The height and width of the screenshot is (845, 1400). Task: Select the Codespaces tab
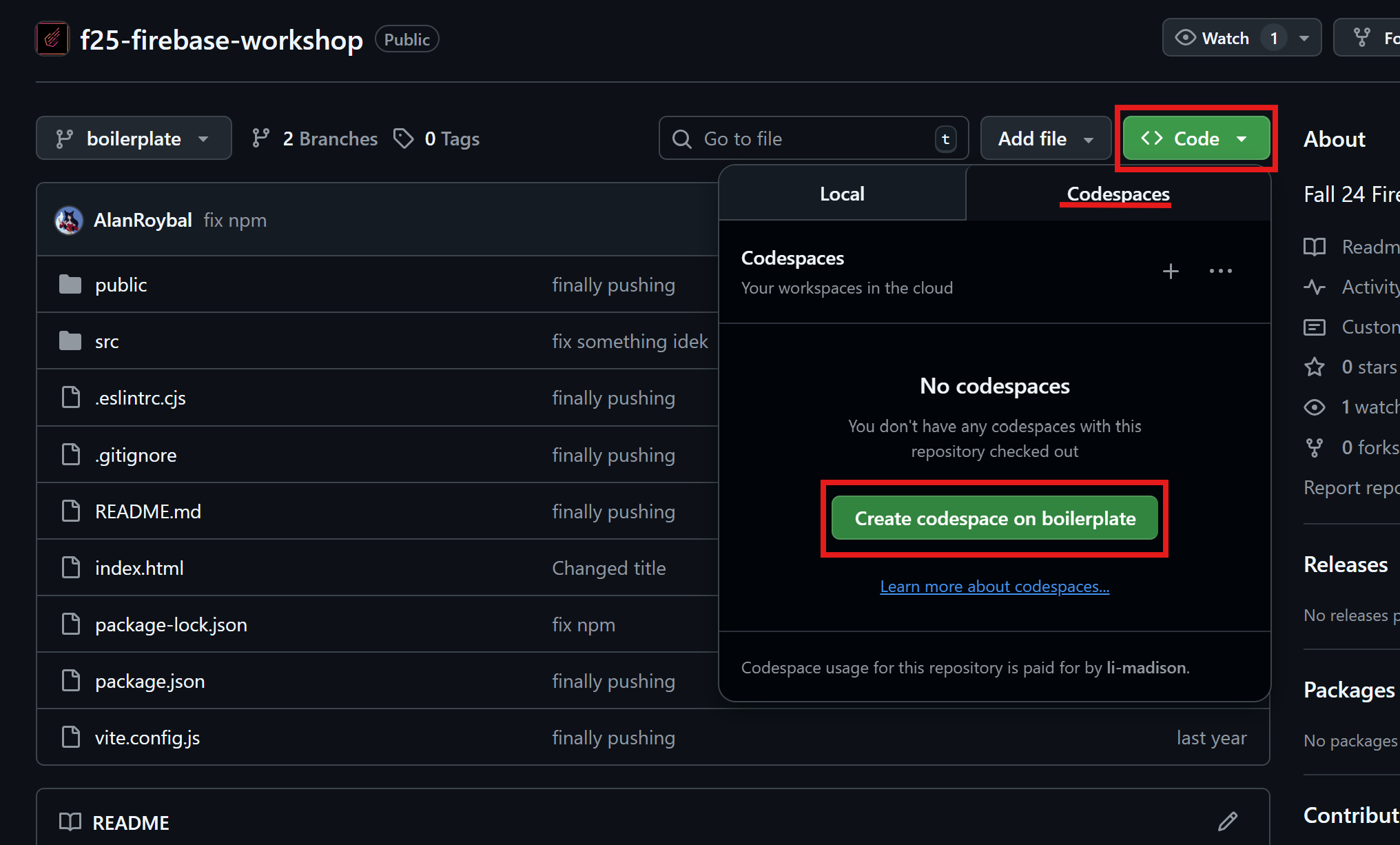pos(1118,194)
